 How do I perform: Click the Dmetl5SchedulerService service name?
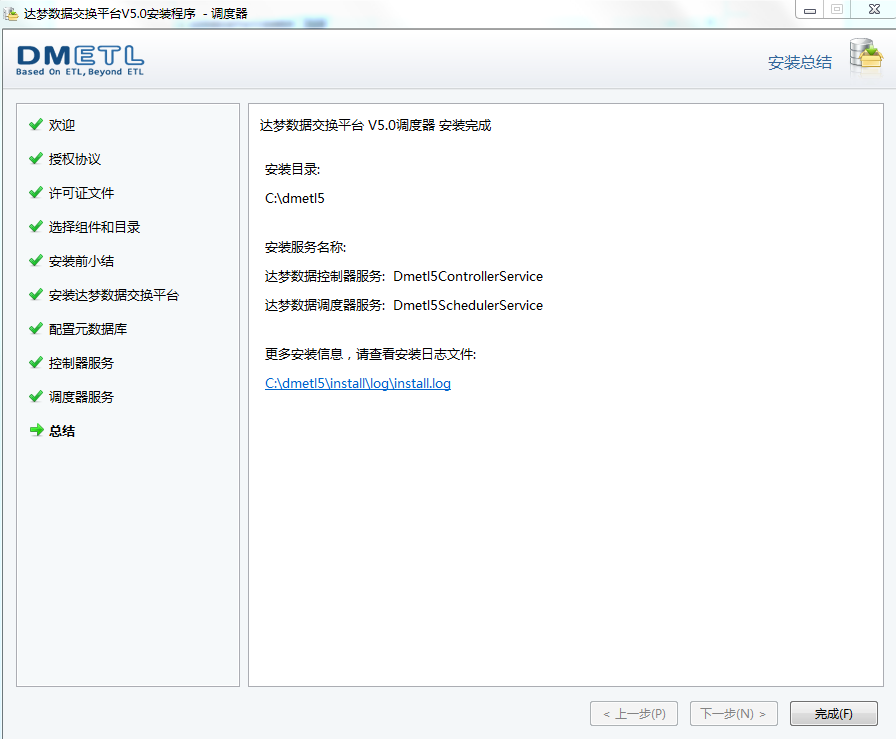pyautogui.click(x=468, y=305)
